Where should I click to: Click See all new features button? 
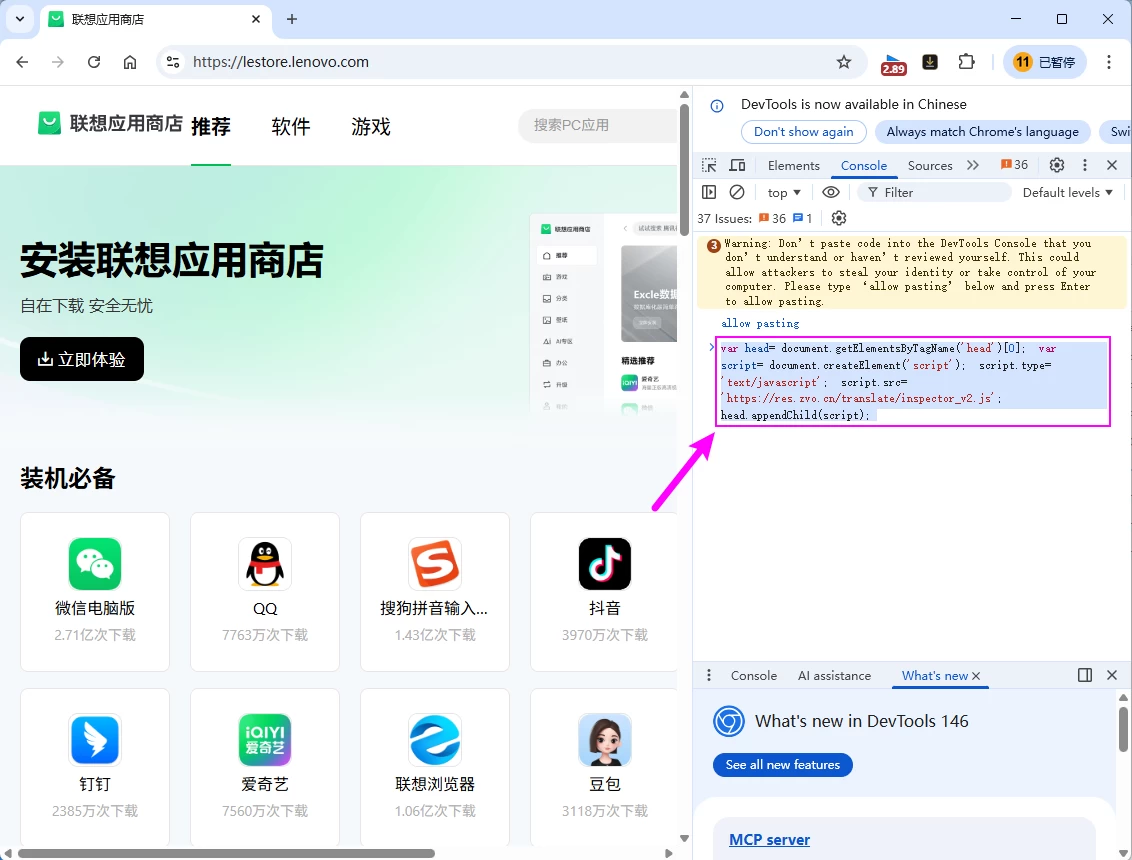[783, 765]
